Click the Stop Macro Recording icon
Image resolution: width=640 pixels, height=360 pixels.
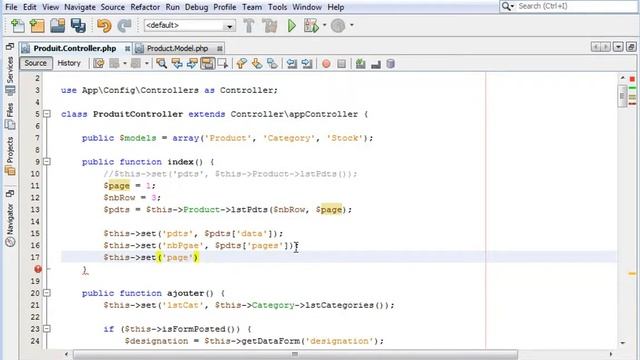[342, 64]
